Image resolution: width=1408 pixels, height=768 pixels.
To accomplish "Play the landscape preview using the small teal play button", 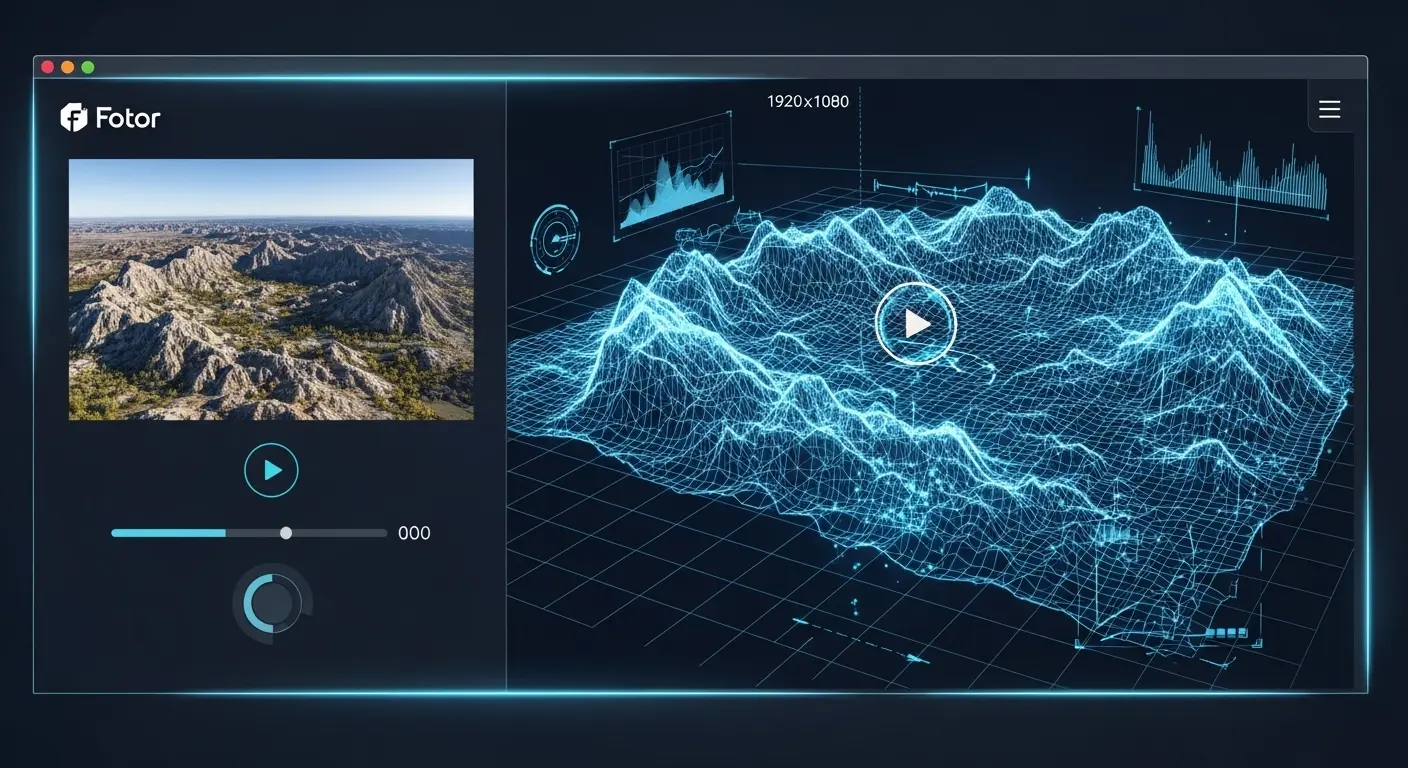I will [271, 471].
